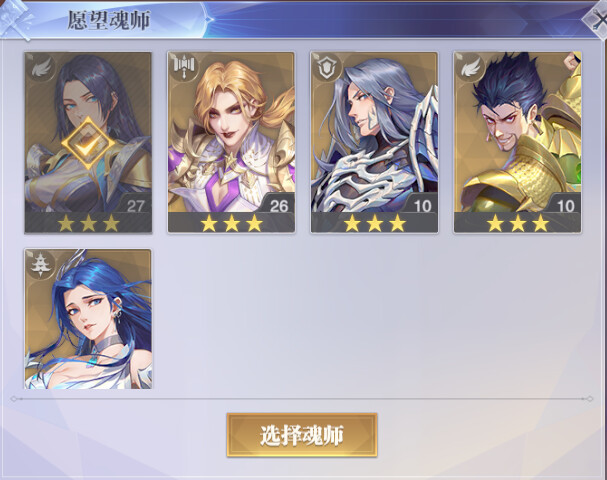Click the 愿望魂师 title text
The width and height of the screenshot is (607, 480).
coord(109,20)
